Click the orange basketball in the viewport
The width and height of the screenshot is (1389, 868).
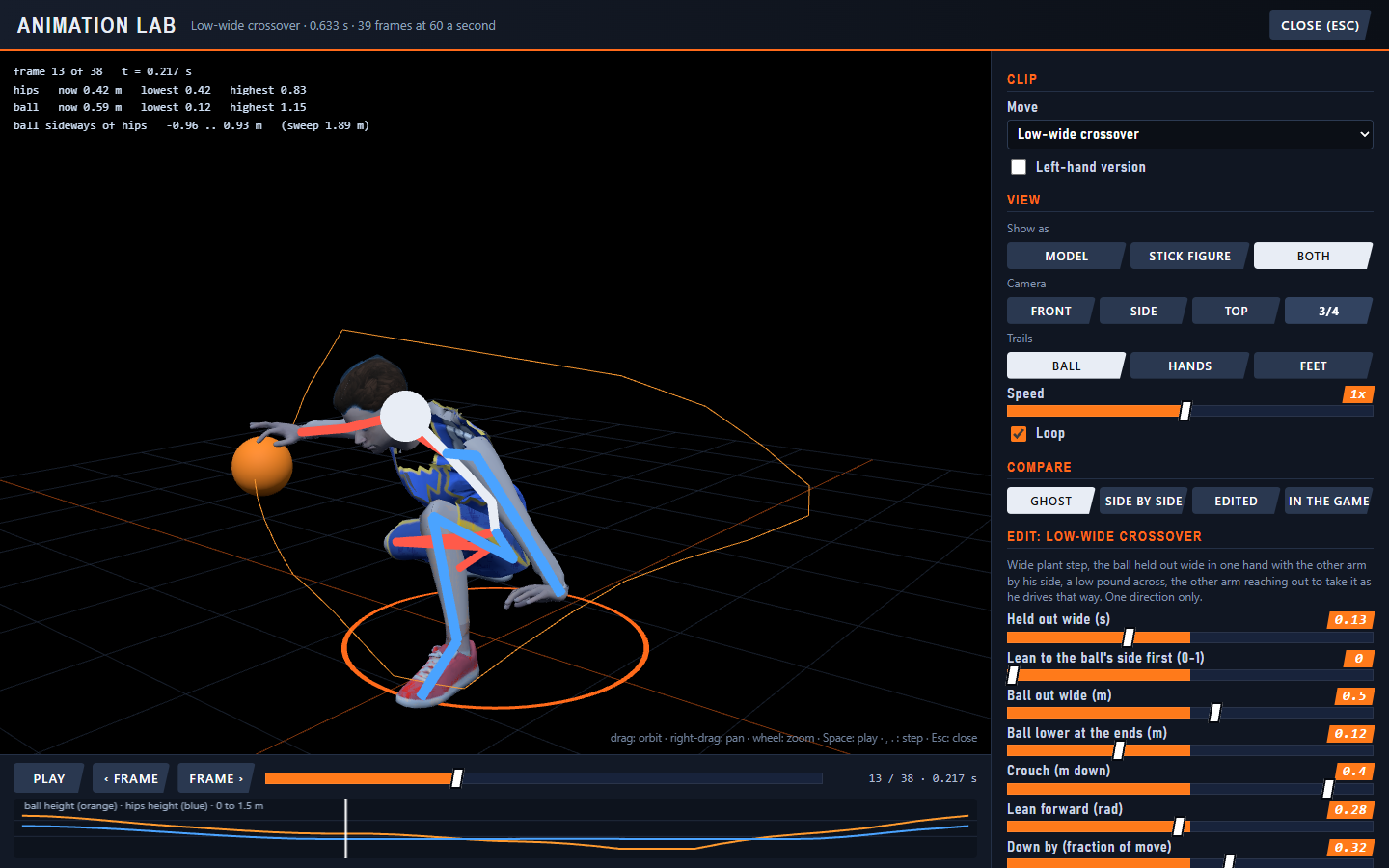(x=261, y=465)
